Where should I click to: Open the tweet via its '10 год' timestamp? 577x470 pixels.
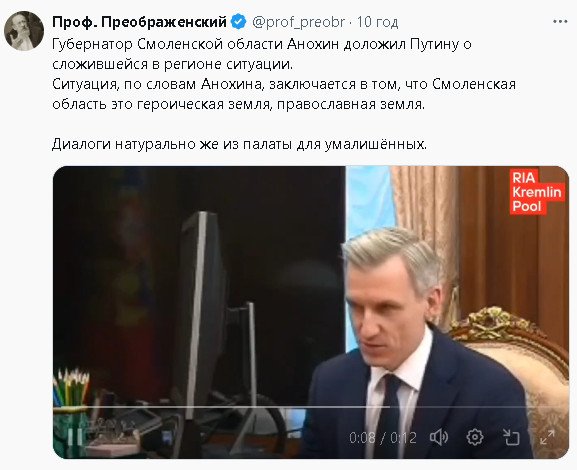[x=378, y=22]
